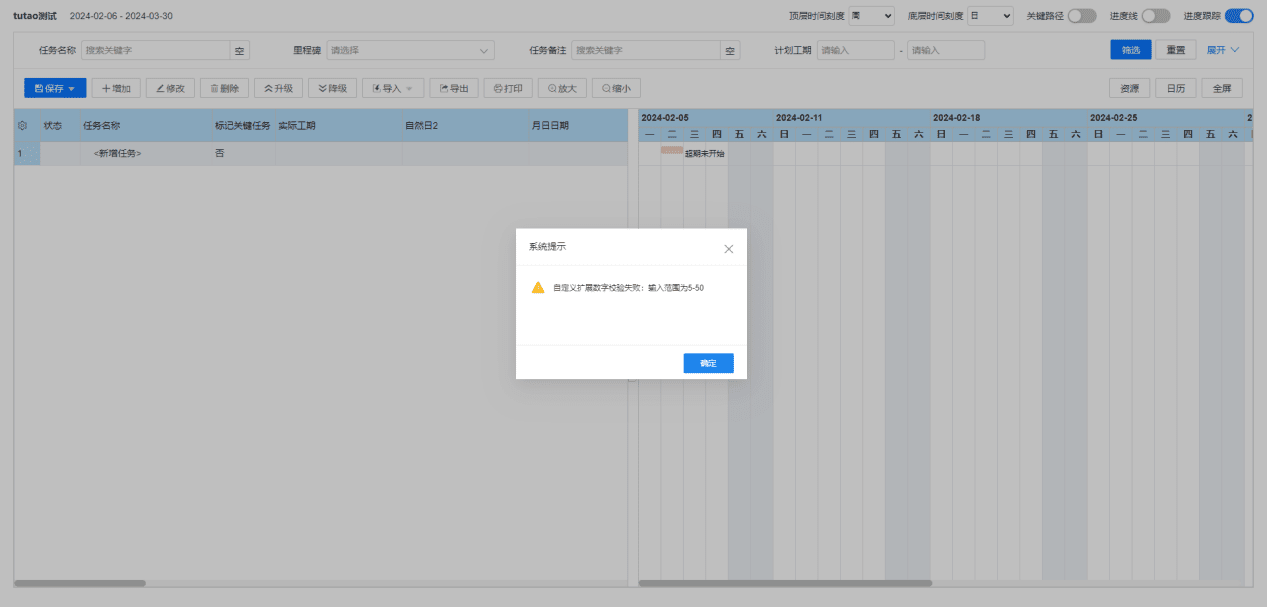1267x607 pixels.
Task: Click the tutao测试 project title
Action: (x=35, y=16)
